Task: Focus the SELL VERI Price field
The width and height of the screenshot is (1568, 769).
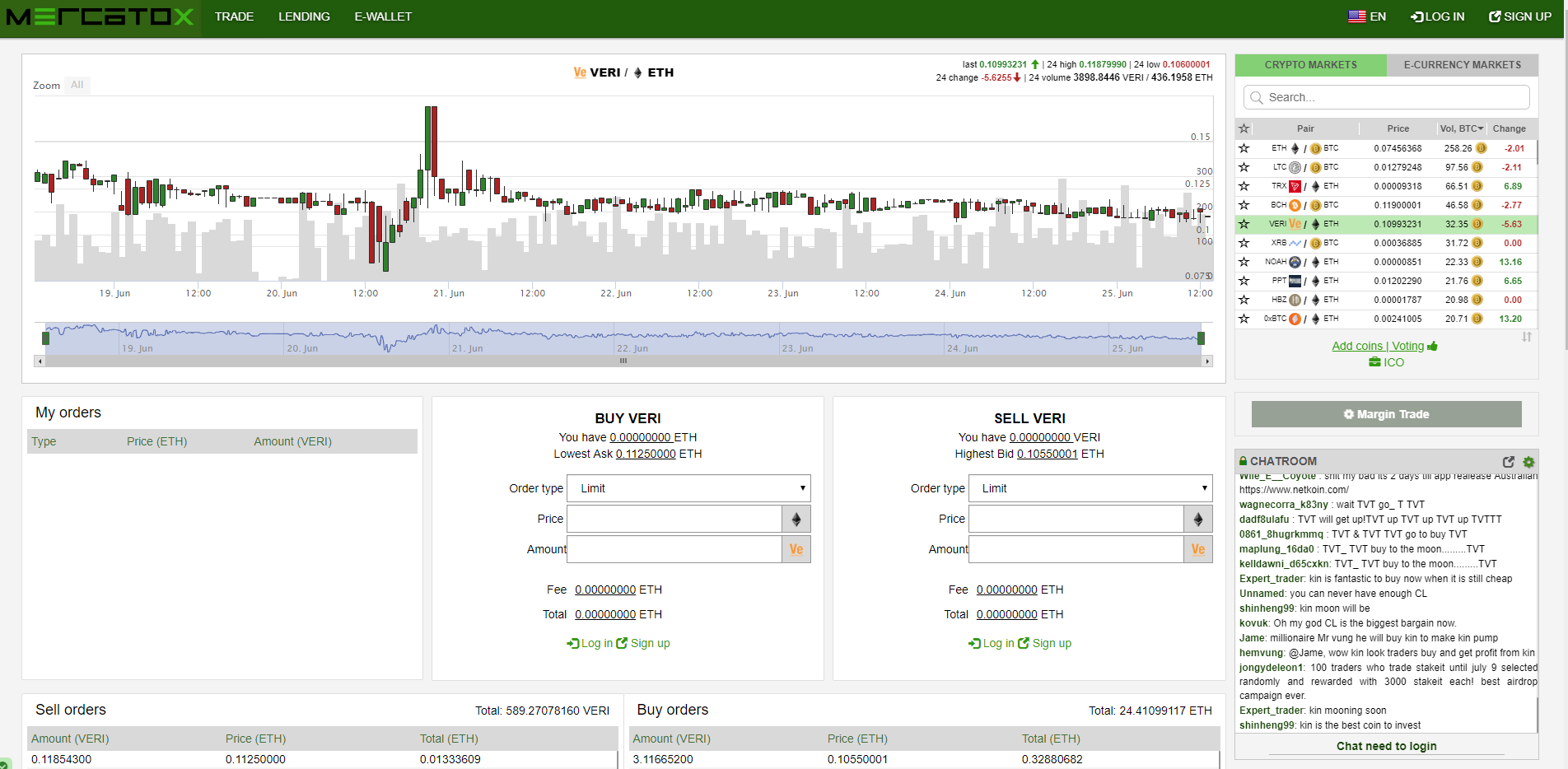Action: pos(1076,519)
